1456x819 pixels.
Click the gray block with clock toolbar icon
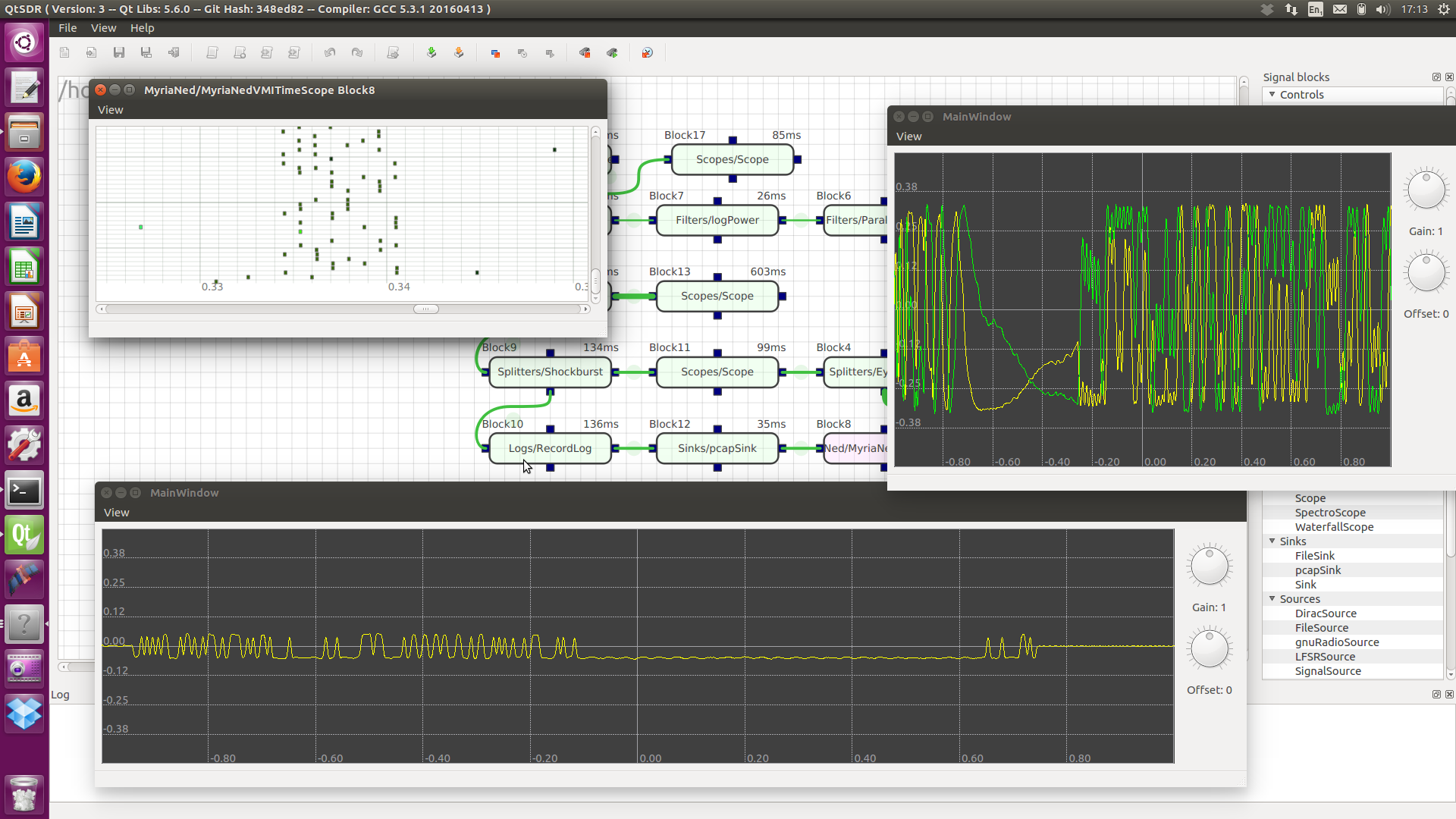pos(522,53)
